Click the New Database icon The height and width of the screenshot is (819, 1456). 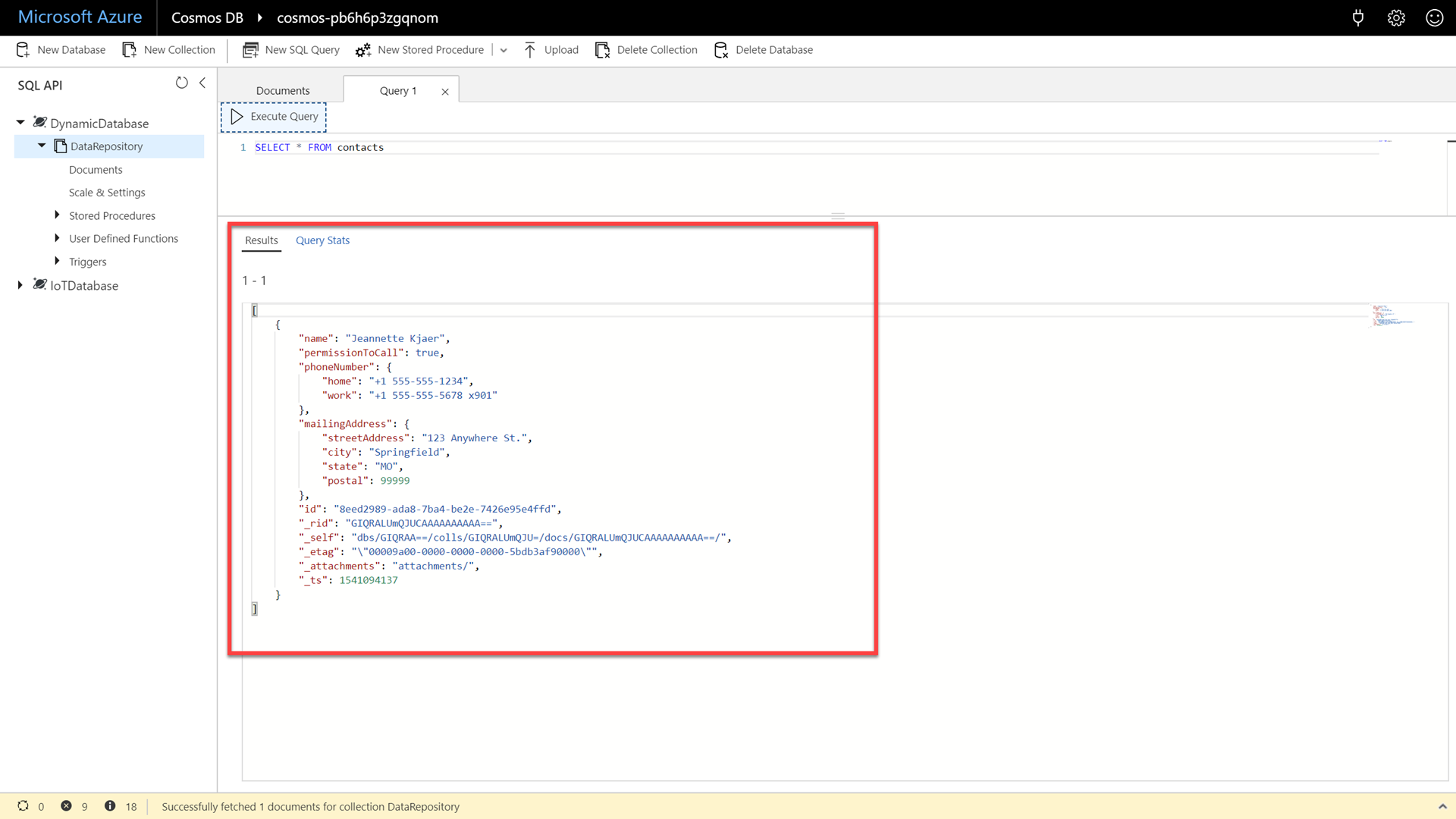click(23, 50)
